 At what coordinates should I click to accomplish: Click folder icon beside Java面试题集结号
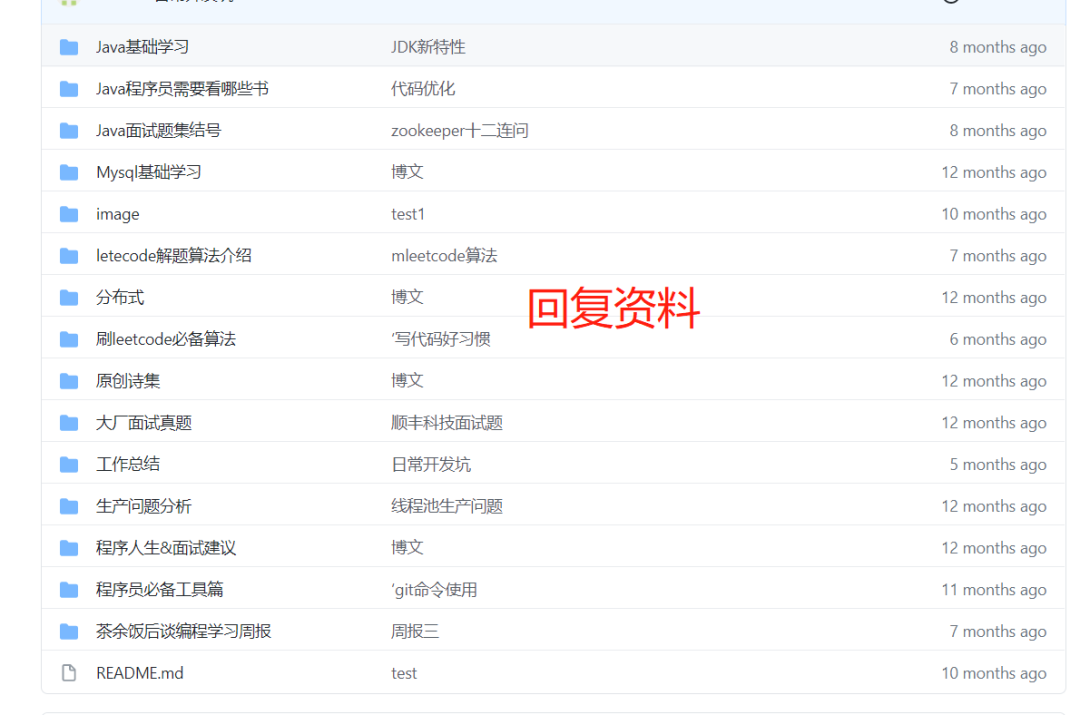coord(69,130)
